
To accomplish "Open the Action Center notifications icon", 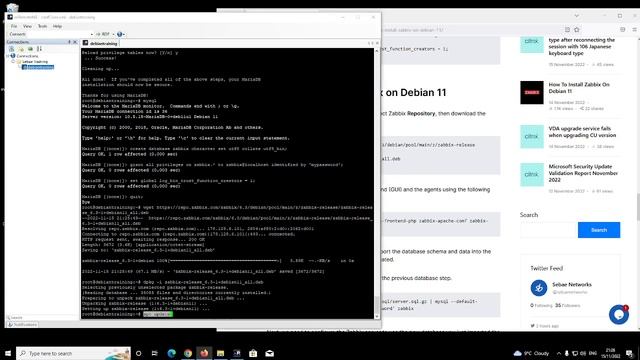I will pyautogui.click(x=629, y=353).
